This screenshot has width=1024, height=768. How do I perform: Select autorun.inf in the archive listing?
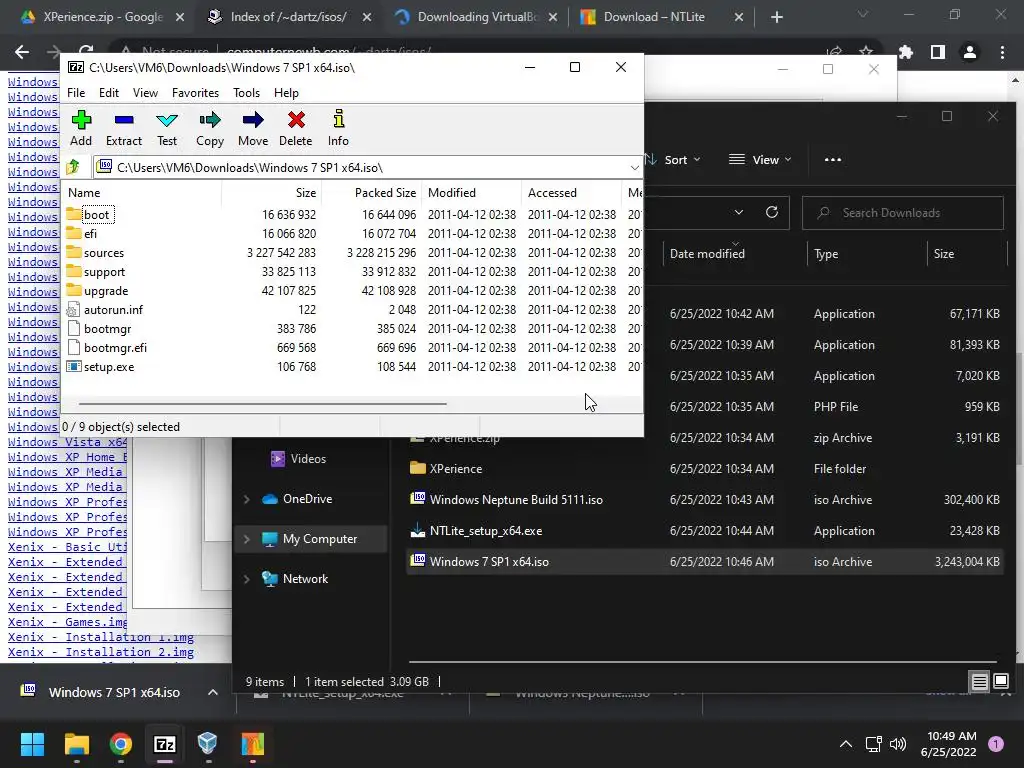click(x=113, y=310)
